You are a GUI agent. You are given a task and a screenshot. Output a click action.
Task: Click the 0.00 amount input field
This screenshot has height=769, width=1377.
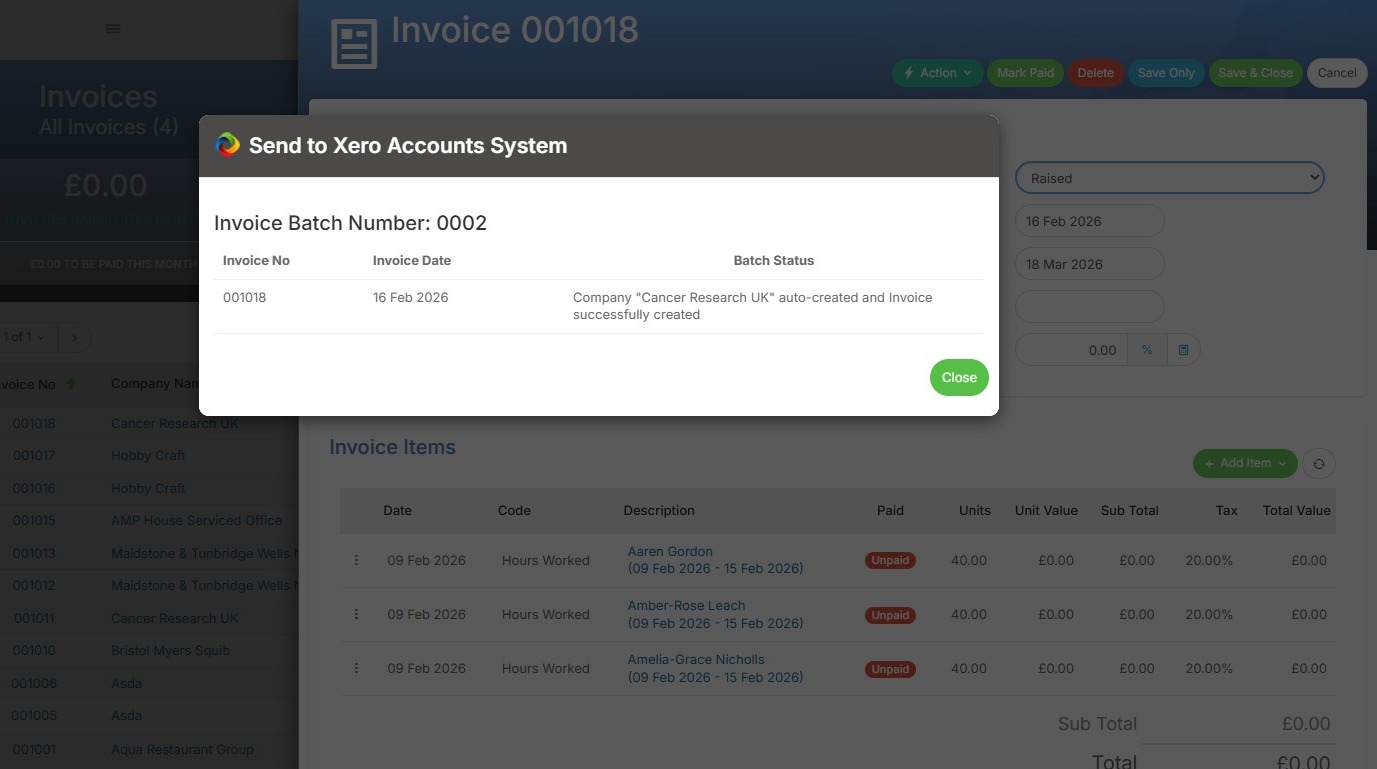[1072, 350]
